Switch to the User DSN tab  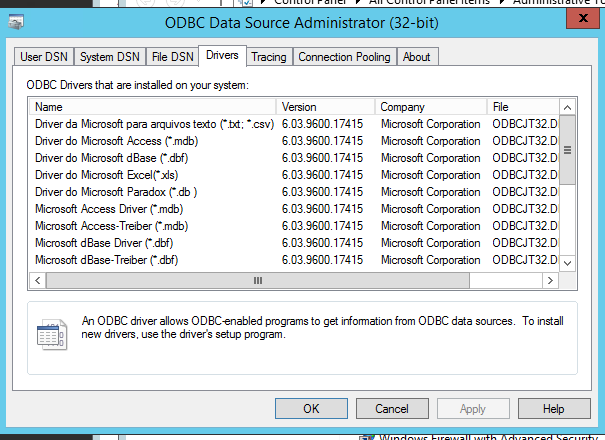(44, 57)
